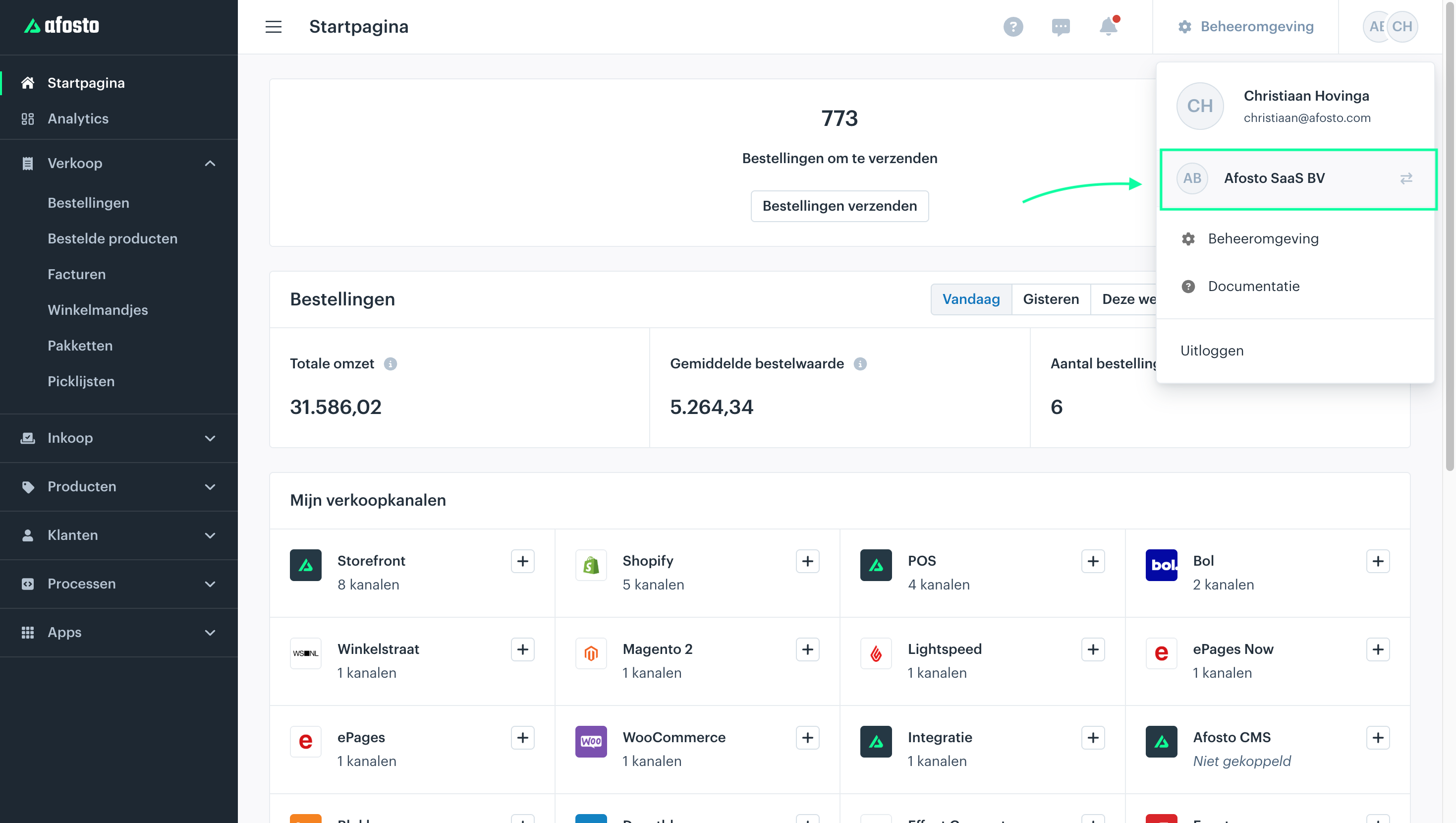Add a WooCommerce channel with plus
This screenshot has width=1456, height=823.
807,738
